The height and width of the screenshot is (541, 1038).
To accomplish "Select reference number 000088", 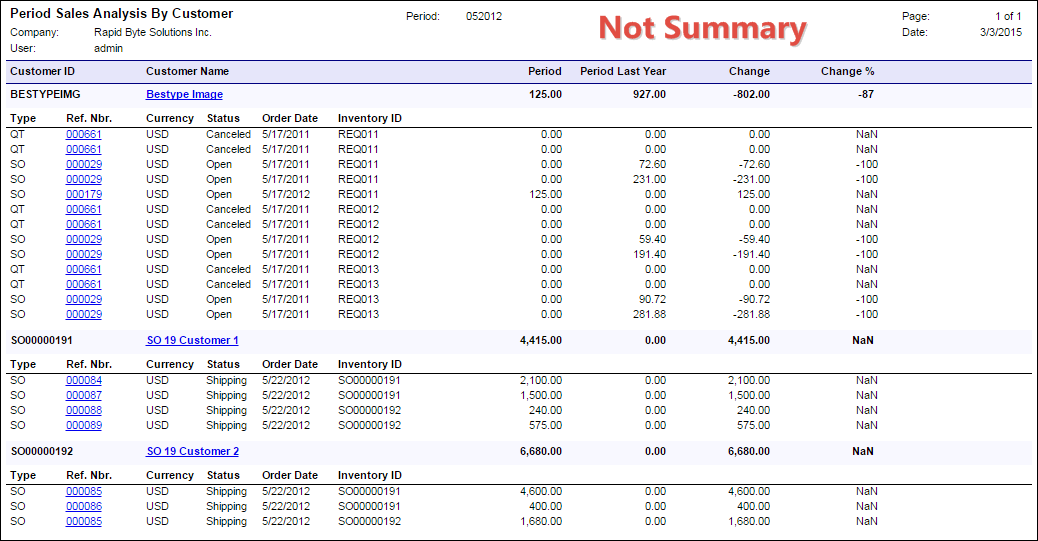I will click(83, 411).
